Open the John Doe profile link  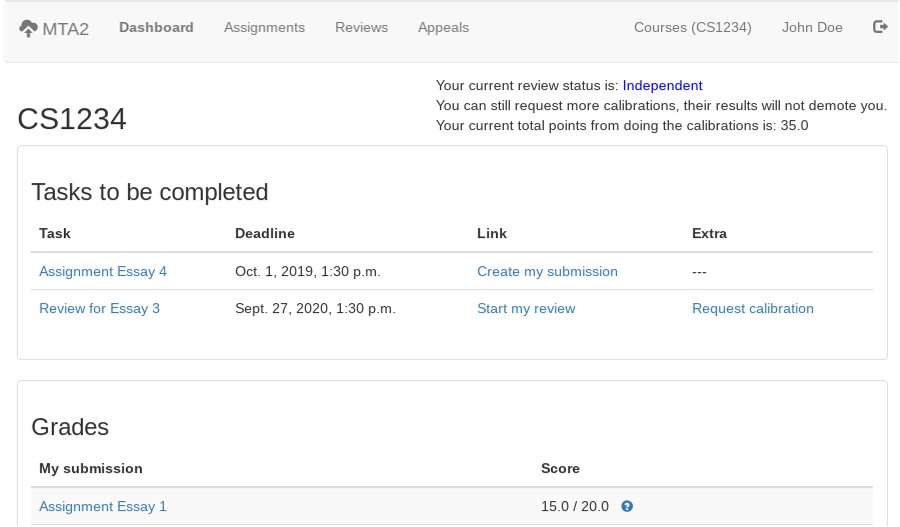coord(812,27)
